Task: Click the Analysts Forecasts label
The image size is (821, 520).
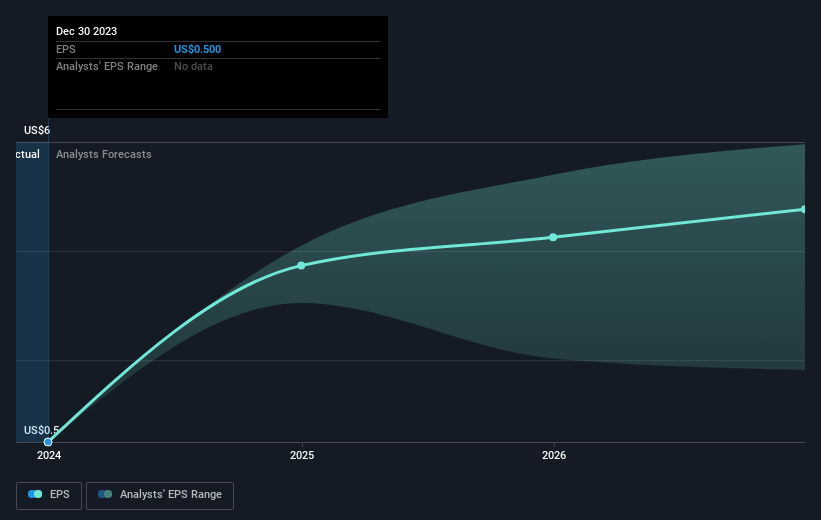Action: [x=104, y=154]
